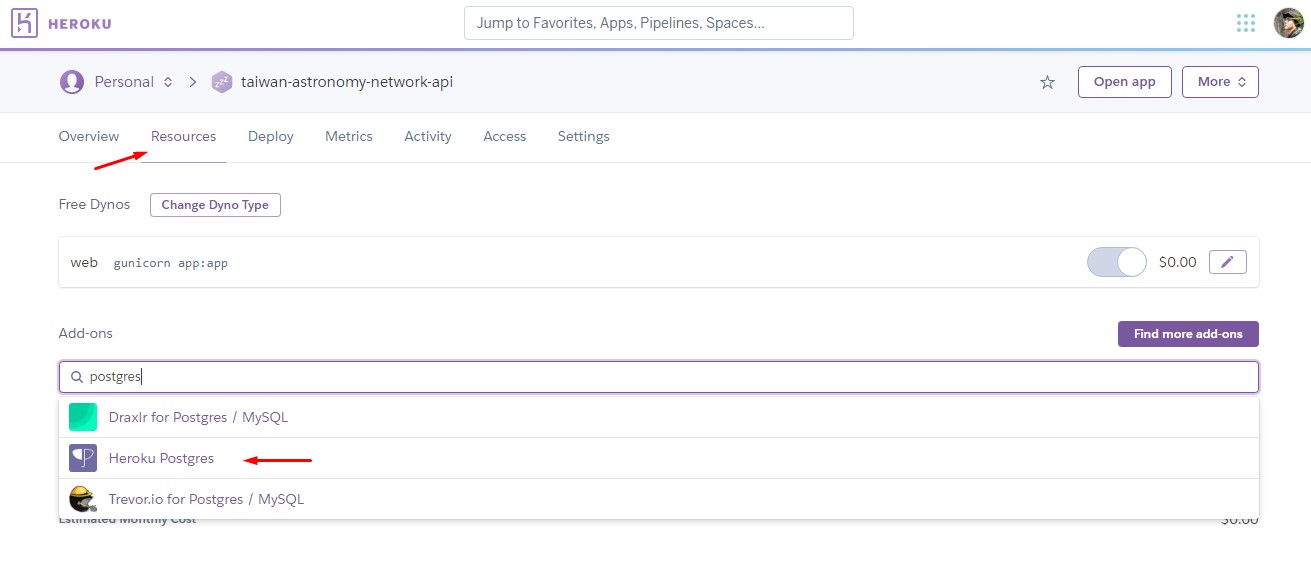Switch to the Activity tab

pos(428,136)
